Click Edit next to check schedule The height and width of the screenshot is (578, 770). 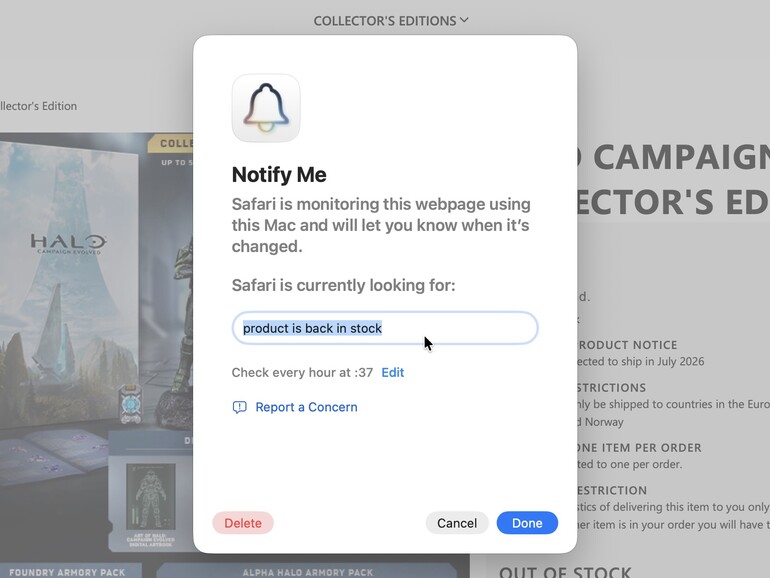coord(392,372)
